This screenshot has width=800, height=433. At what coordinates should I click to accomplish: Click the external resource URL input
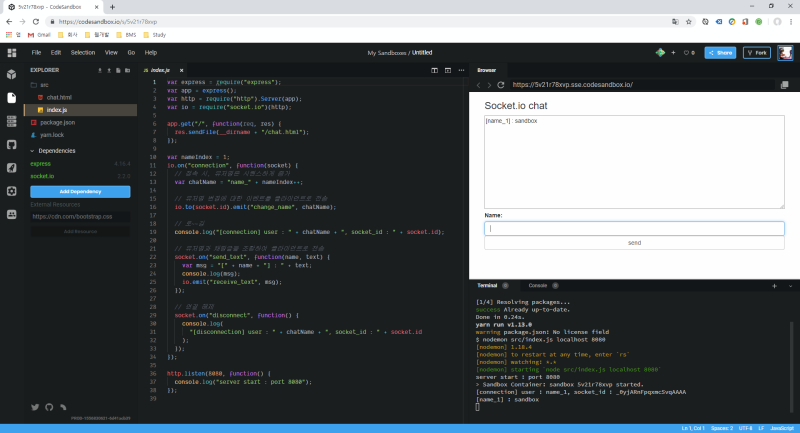(x=80, y=217)
